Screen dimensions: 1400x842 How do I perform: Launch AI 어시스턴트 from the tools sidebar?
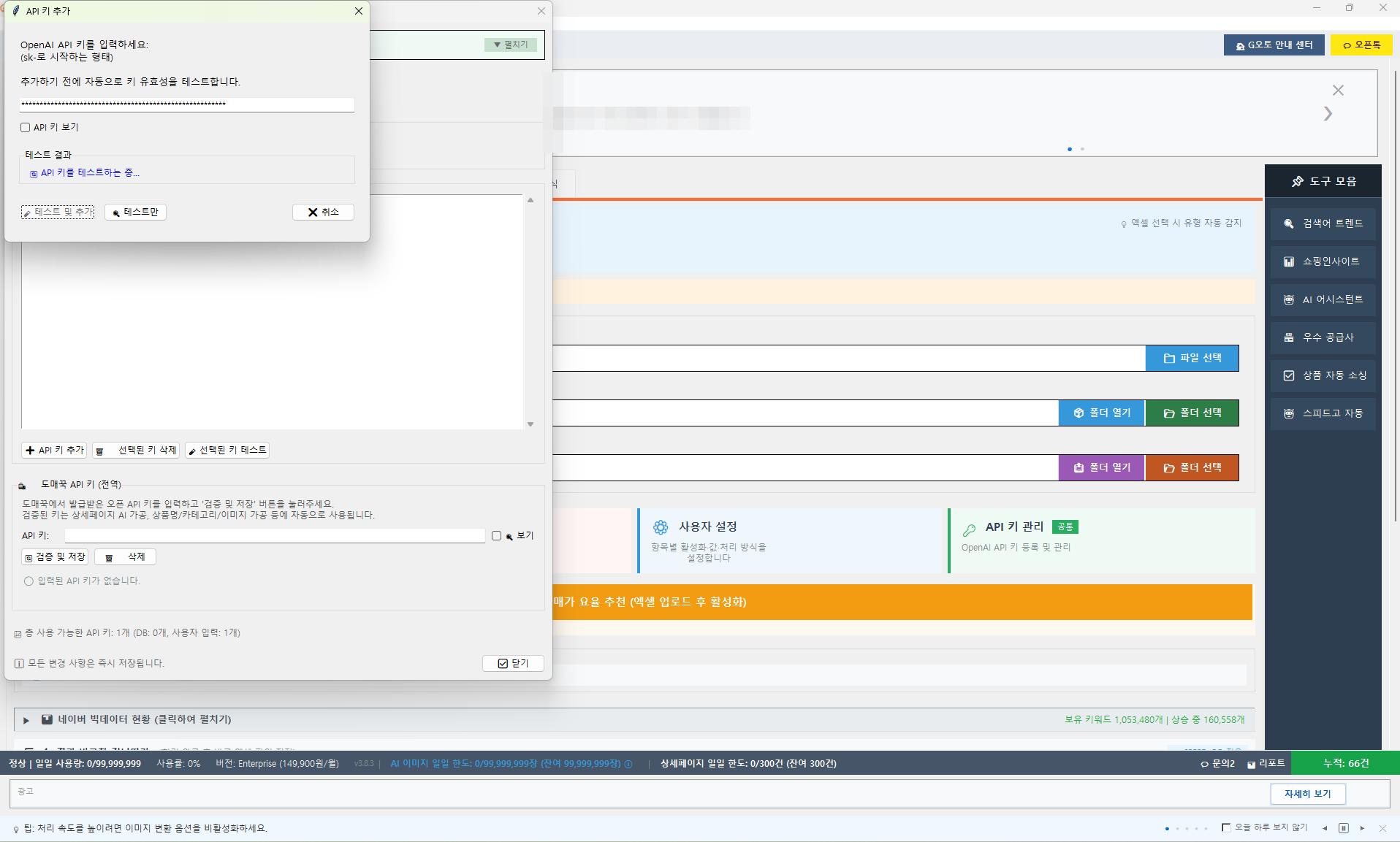pos(1323,299)
